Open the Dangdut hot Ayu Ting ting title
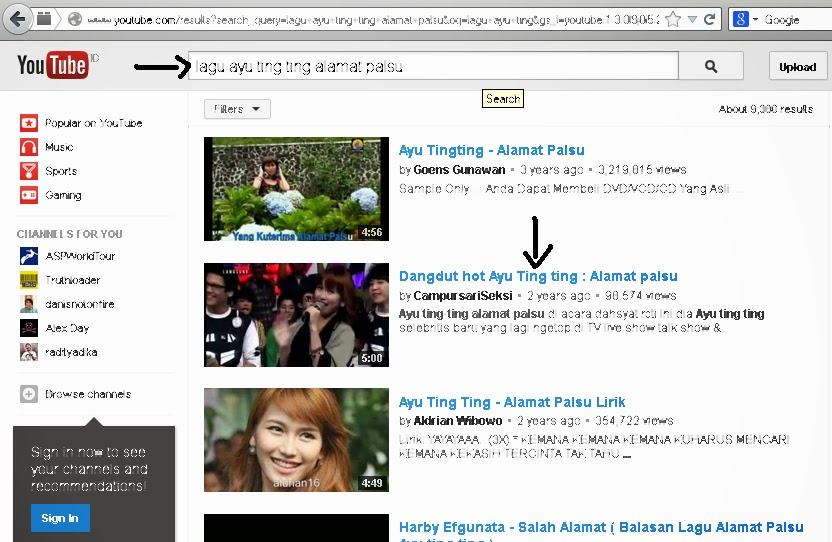Image resolution: width=832 pixels, height=542 pixels. coord(538,276)
